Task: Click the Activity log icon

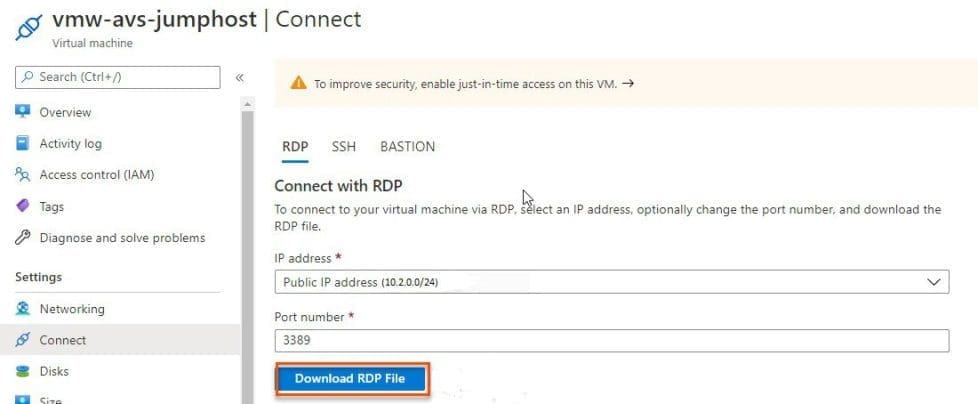Action: click(23, 143)
